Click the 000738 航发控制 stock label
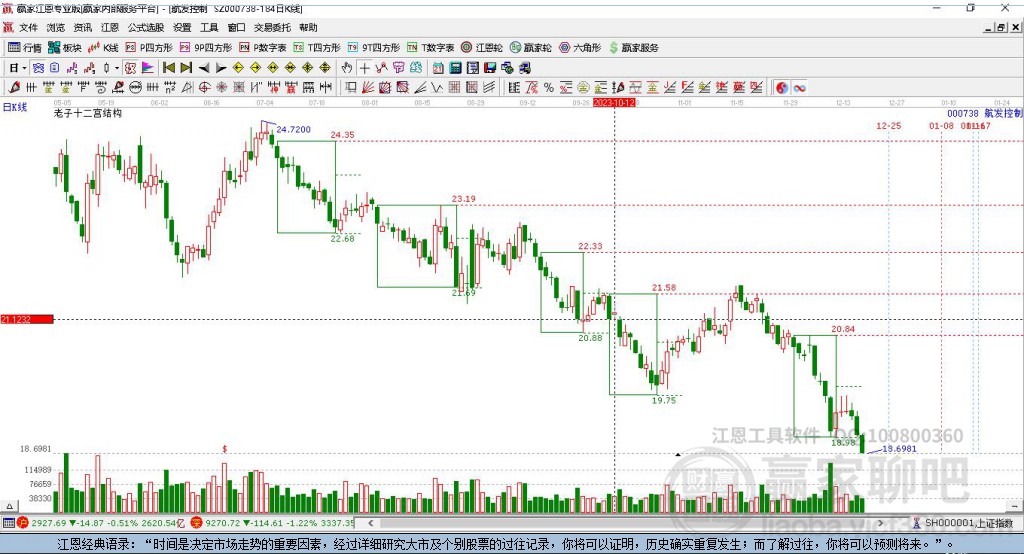The width and height of the screenshot is (1024, 554). coord(985,114)
